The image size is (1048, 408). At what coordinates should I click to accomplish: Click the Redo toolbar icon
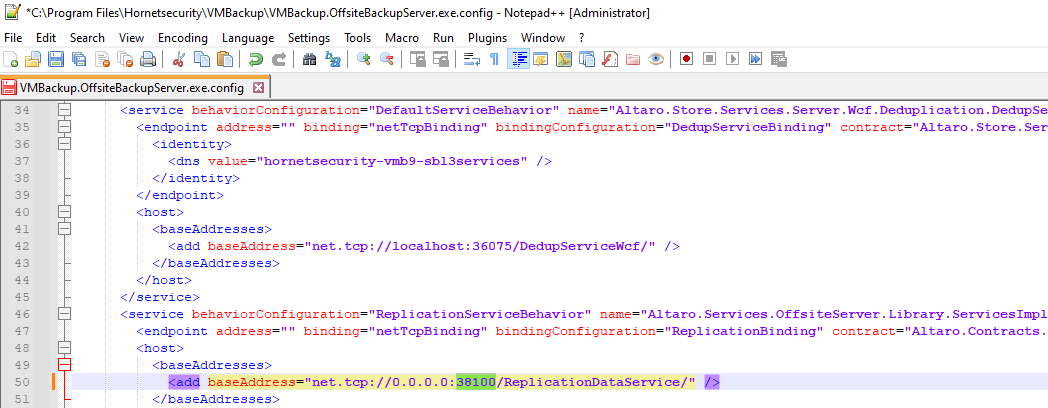tap(279, 60)
